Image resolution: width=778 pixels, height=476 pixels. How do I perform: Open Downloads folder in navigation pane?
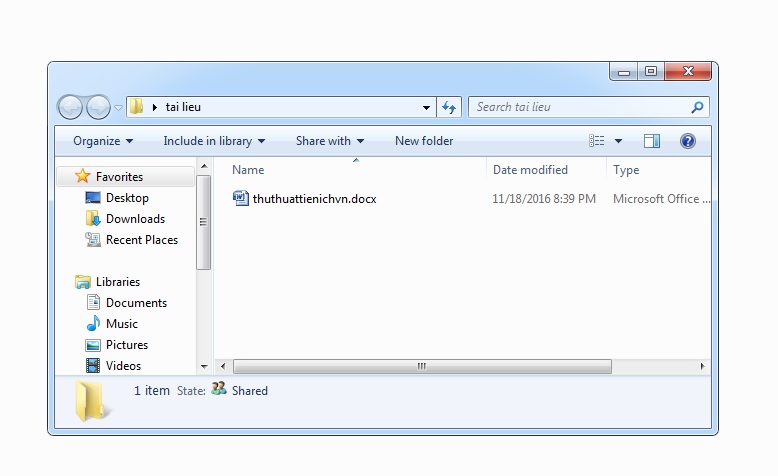(x=135, y=219)
